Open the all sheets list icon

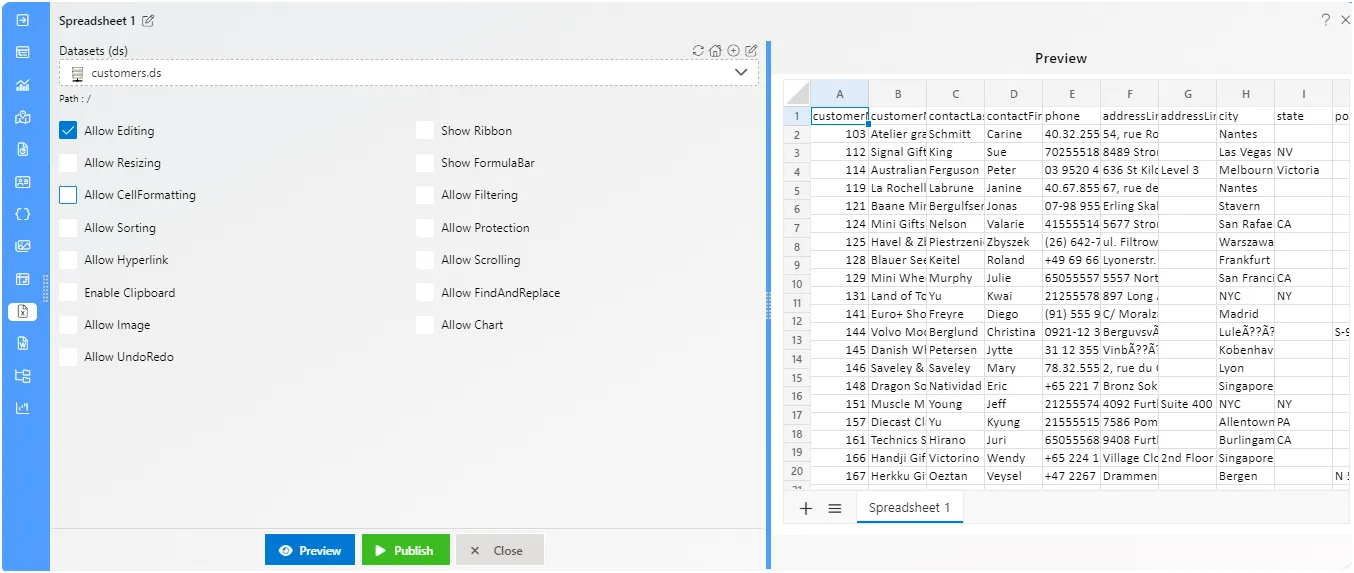pyautogui.click(x=835, y=508)
